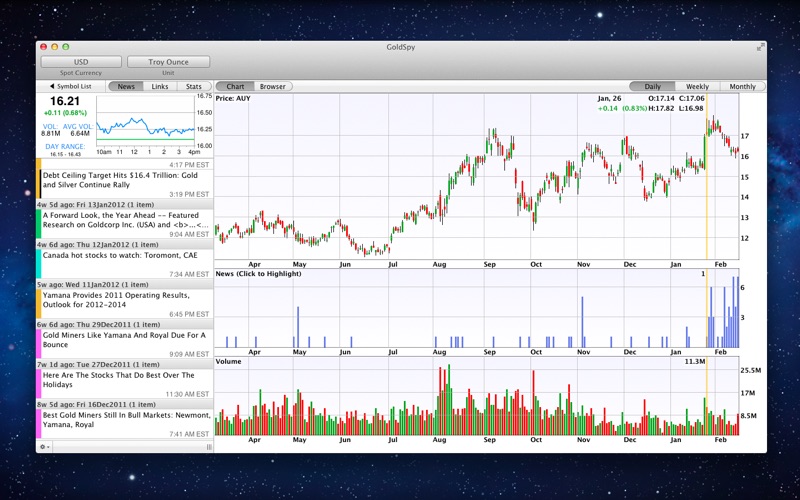This screenshot has width=800, height=500.
Task: Switch to the Links tab
Action: pos(160,86)
